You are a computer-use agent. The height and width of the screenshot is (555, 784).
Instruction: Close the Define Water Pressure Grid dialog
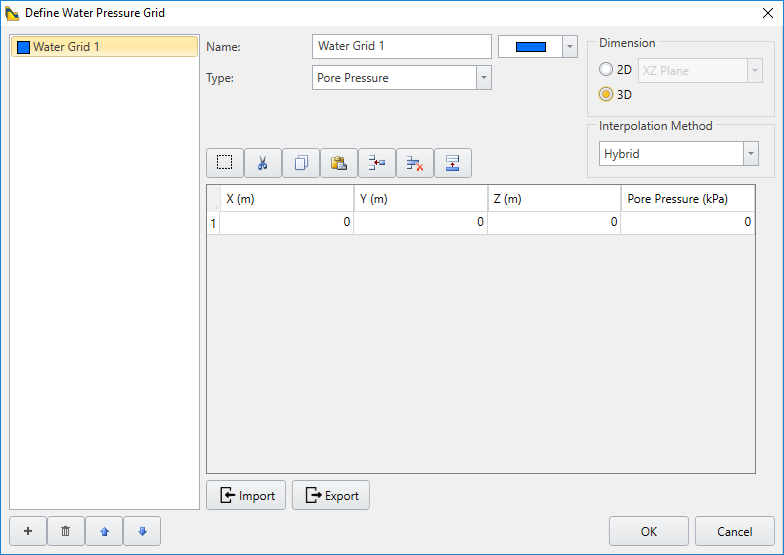pyautogui.click(x=768, y=13)
